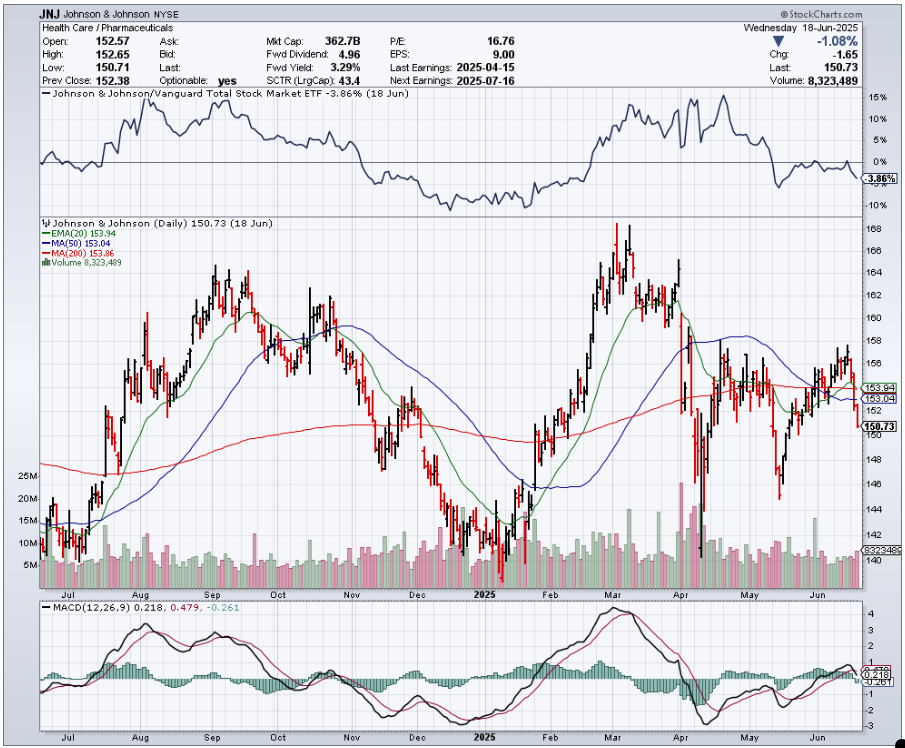
Task: Click the Fwd Dividend value 4.96
Action: point(349,54)
